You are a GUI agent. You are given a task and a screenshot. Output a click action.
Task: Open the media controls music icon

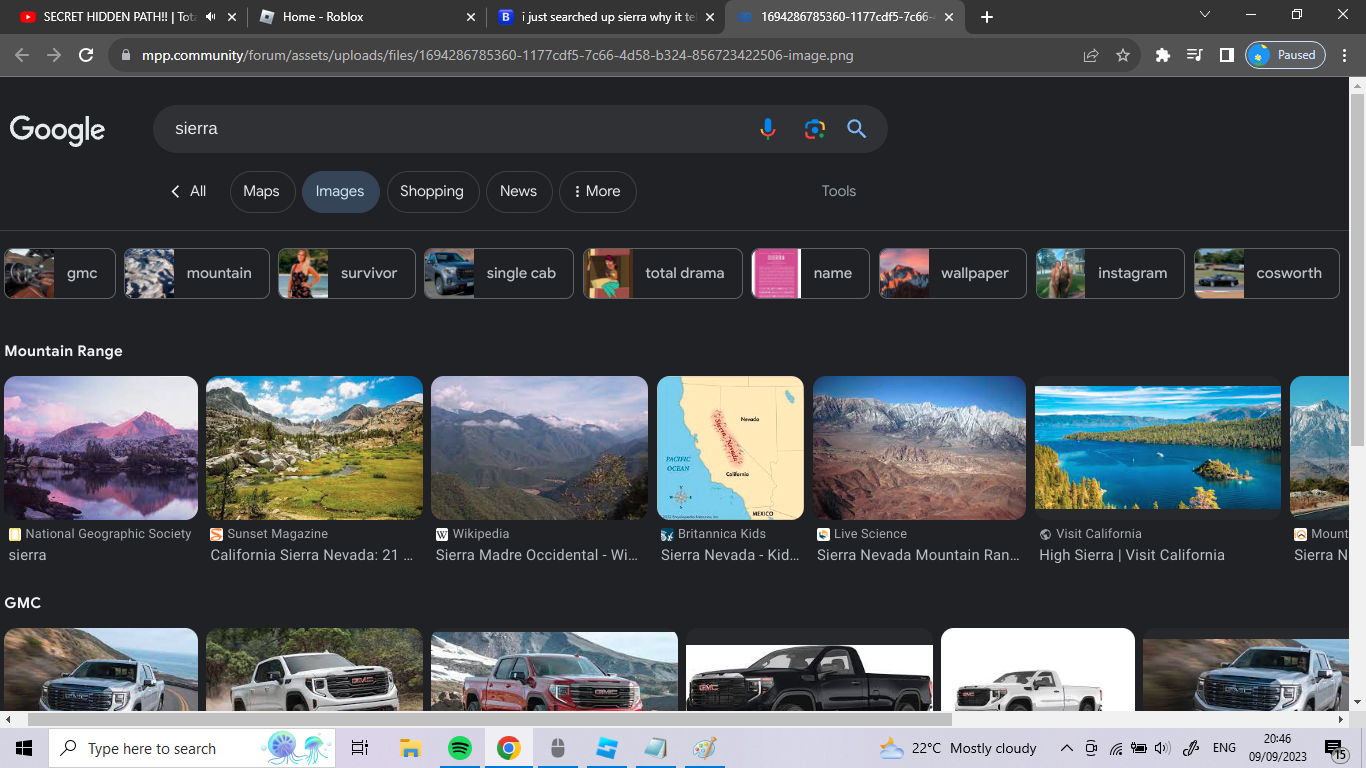click(x=1194, y=55)
